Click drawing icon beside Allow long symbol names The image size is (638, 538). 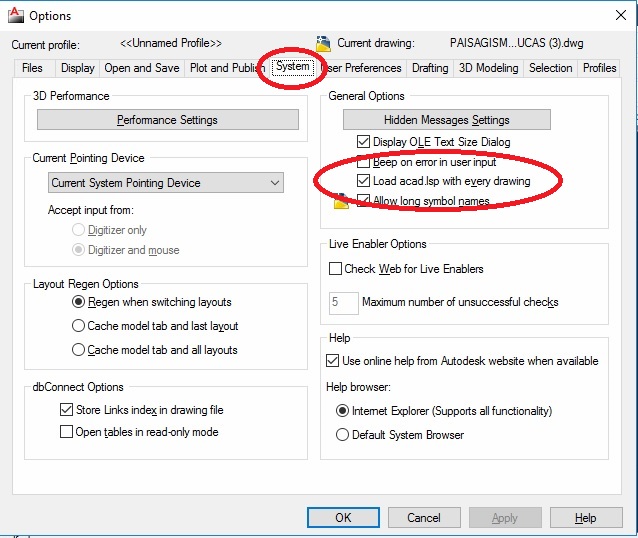(x=341, y=201)
